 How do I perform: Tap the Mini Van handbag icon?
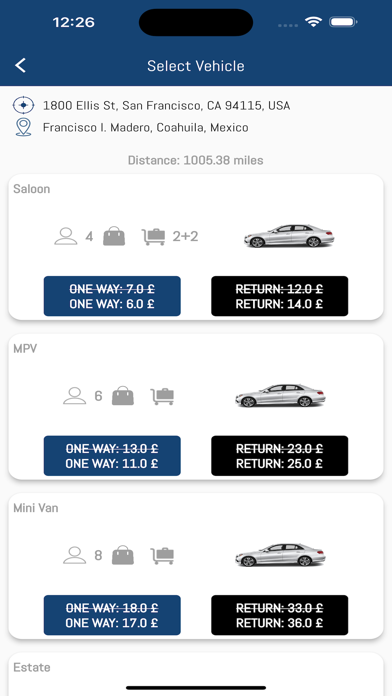point(123,555)
